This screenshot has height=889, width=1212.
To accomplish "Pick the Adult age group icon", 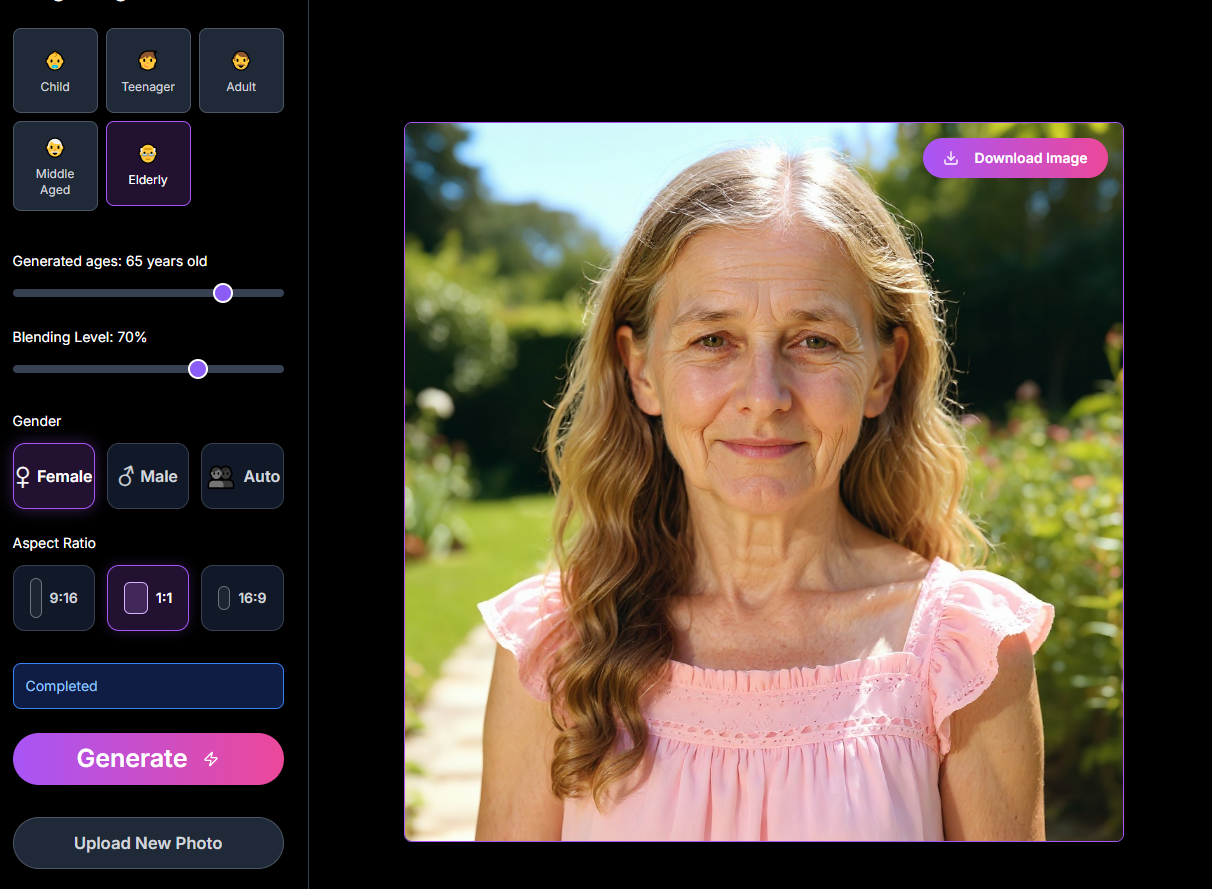I will click(x=241, y=61).
